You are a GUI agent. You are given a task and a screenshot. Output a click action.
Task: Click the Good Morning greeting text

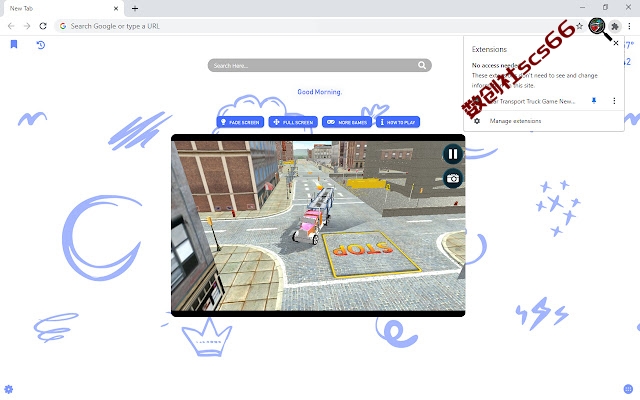coord(320,92)
